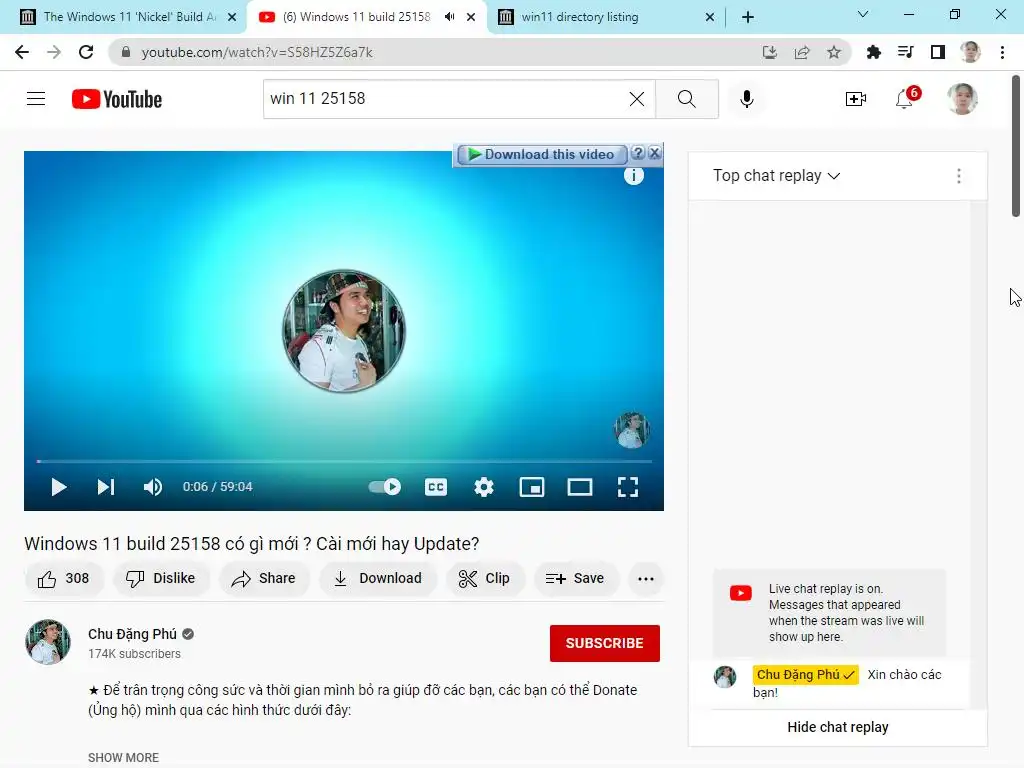Open browser extensions puzzle icon
1024x768 pixels.
pyautogui.click(x=873, y=52)
